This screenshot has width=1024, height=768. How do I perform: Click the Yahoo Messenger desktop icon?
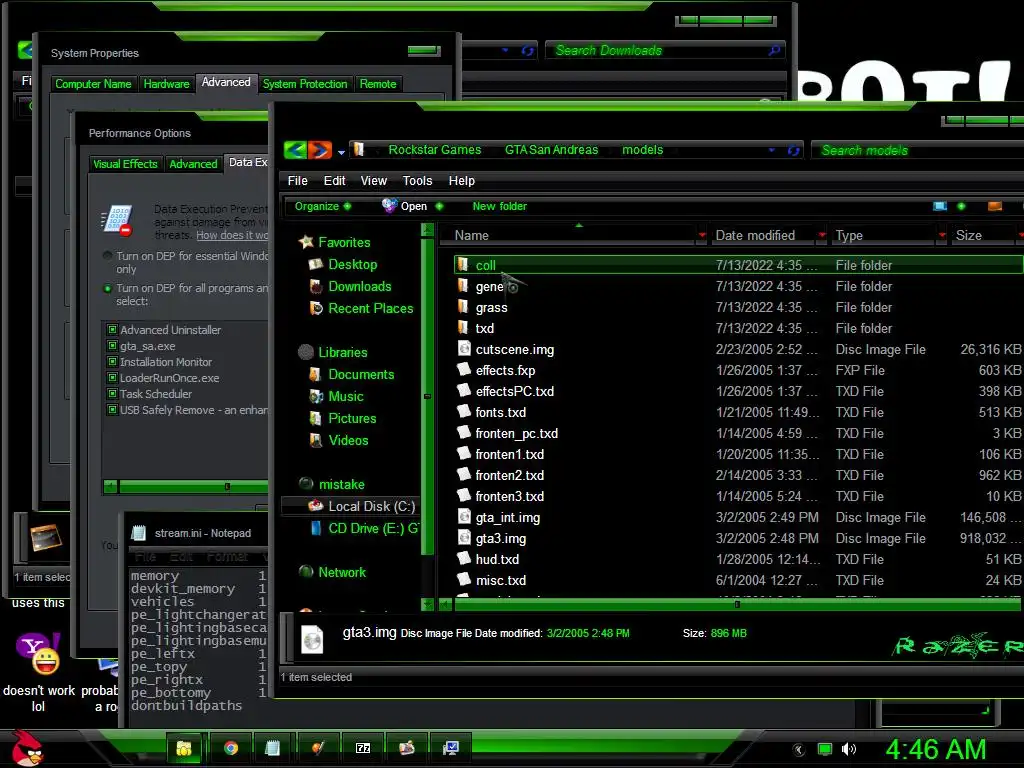(x=39, y=654)
